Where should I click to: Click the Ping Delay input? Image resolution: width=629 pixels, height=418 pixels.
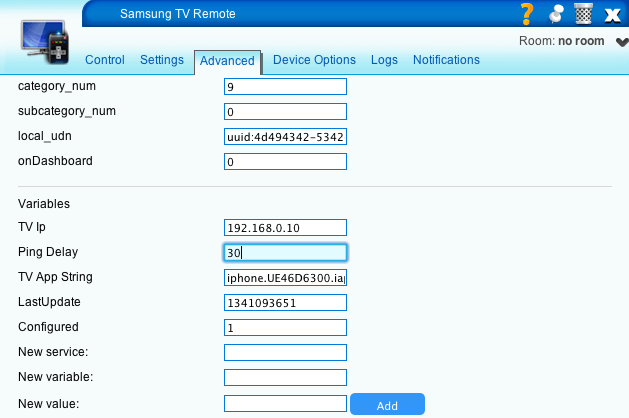pos(285,253)
